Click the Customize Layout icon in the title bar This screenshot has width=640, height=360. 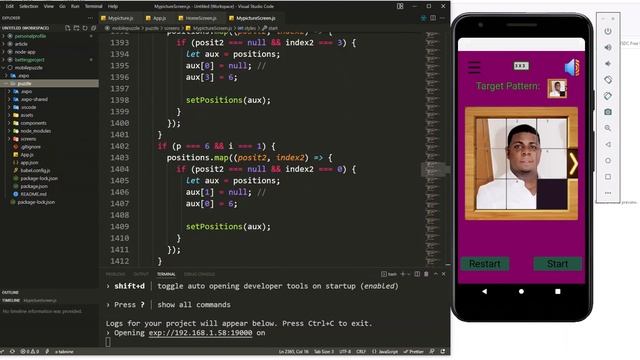pyautogui.click(x=400, y=6)
